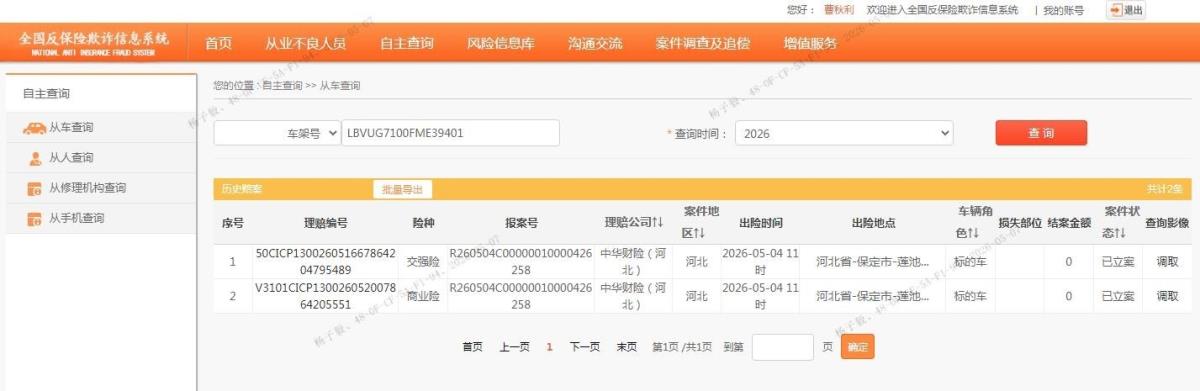Image resolution: width=1200 pixels, height=391 pixels.
Task: Go to 末页 in pagination
Action: point(627,347)
